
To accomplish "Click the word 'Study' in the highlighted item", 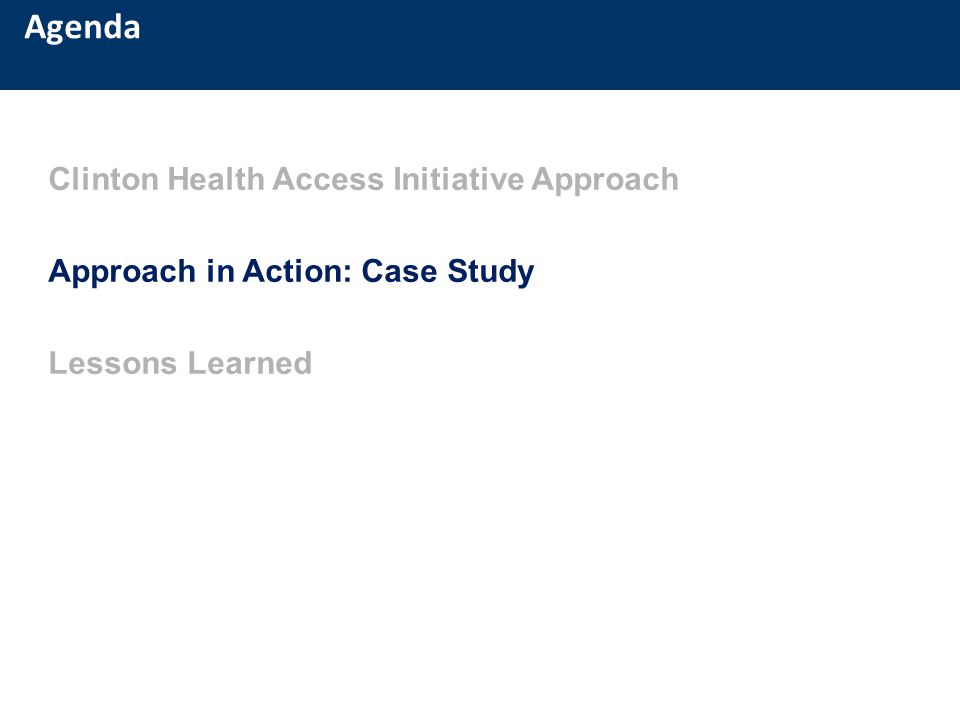I will pyautogui.click(x=490, y=273).
